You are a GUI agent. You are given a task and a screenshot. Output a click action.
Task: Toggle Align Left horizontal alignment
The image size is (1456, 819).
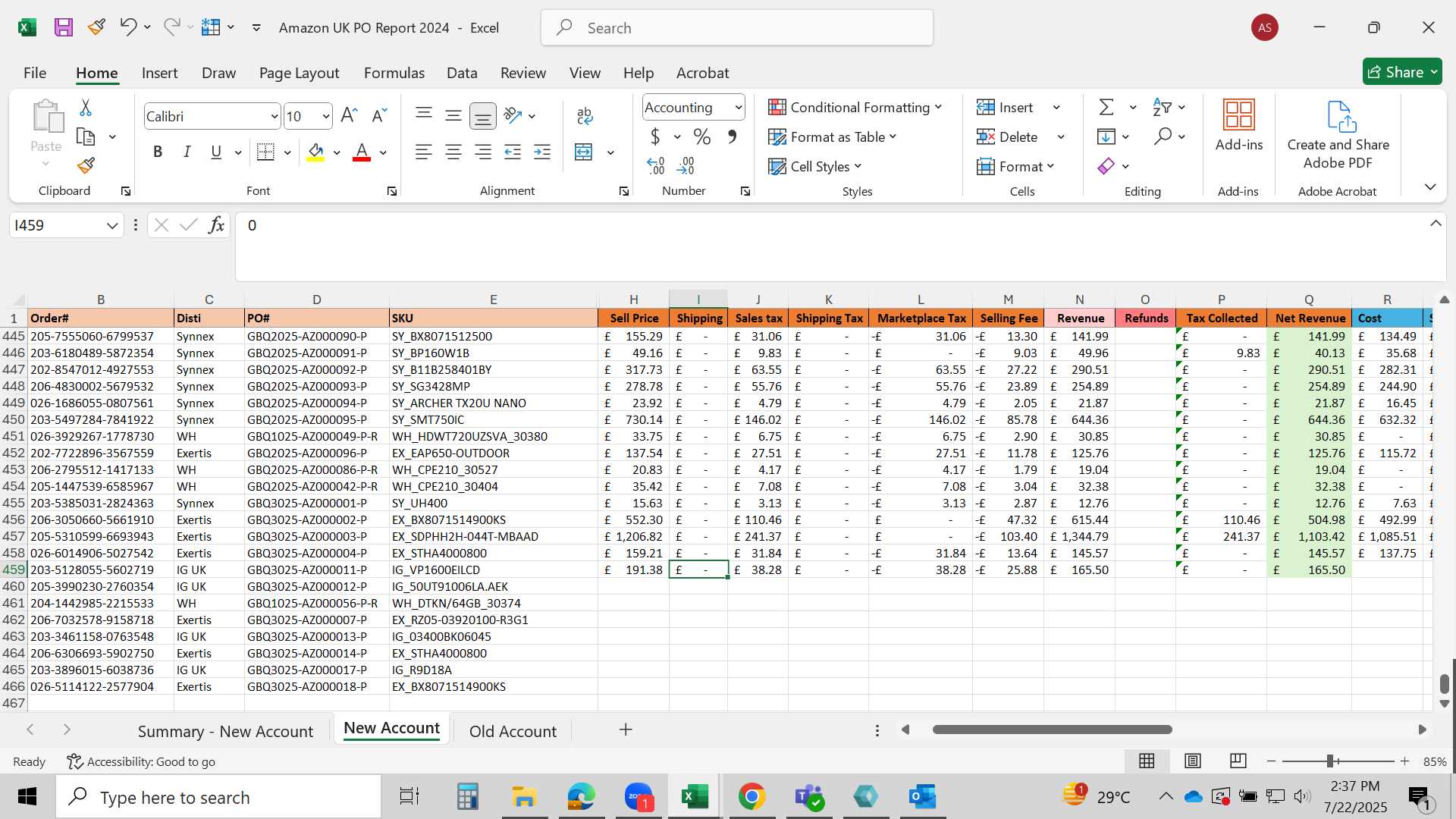(x=424, y=152)
